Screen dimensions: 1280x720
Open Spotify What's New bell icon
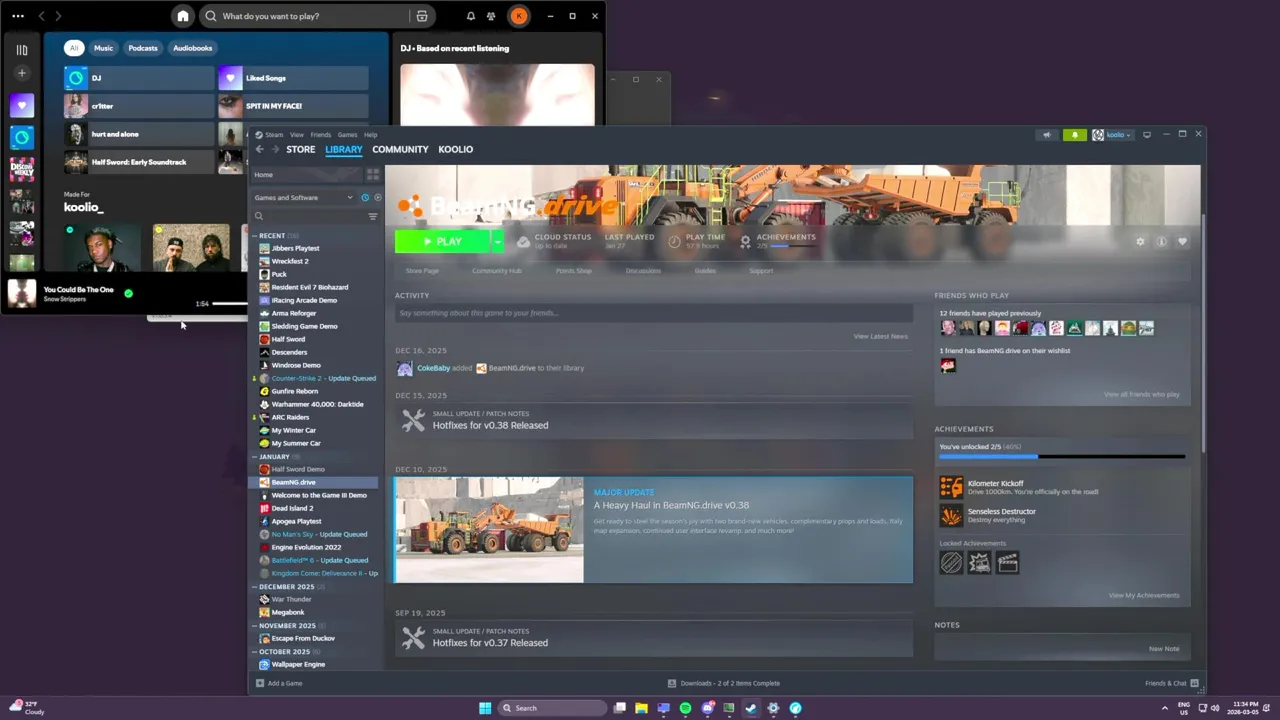point(470,16)
